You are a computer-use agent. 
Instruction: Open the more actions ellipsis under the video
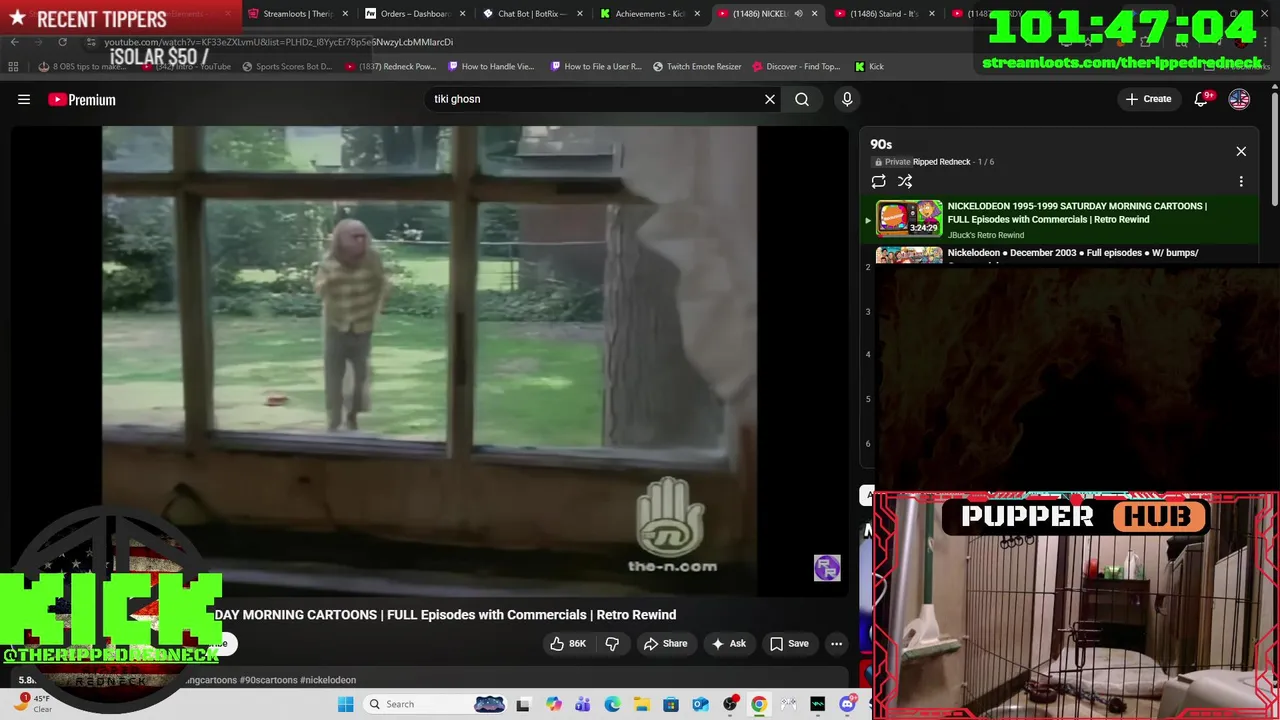coord(837,643)
